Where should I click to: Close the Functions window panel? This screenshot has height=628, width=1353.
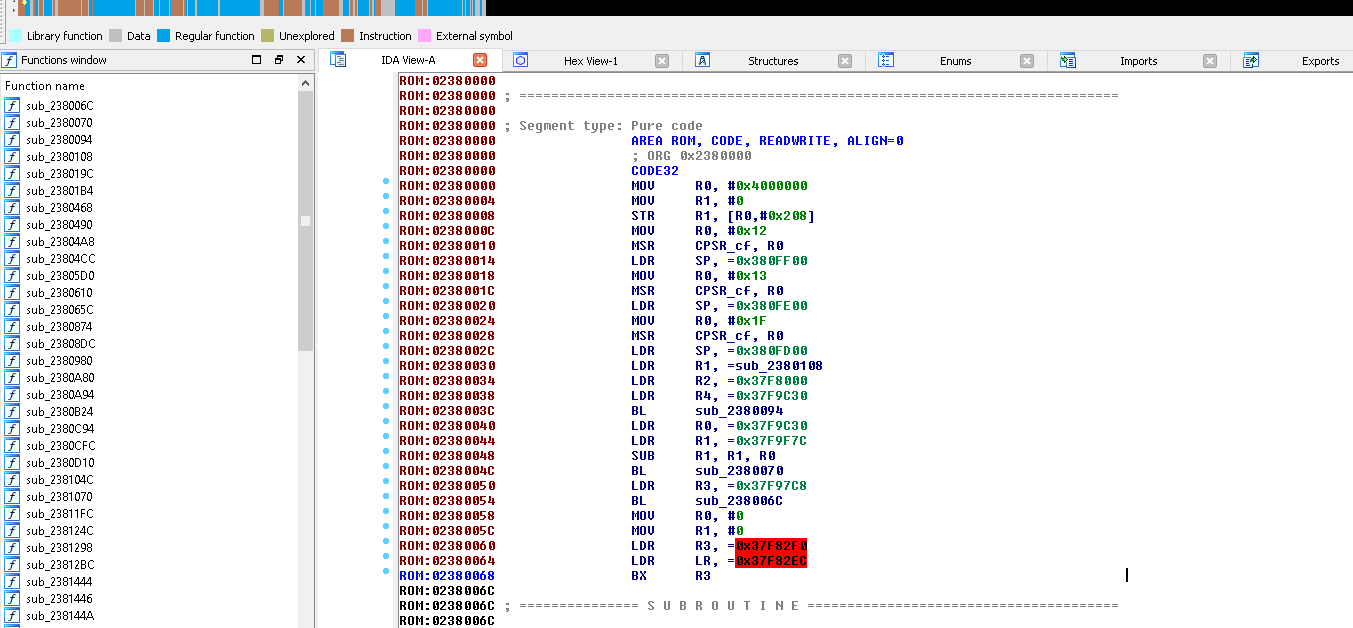(x=301, y=60)
